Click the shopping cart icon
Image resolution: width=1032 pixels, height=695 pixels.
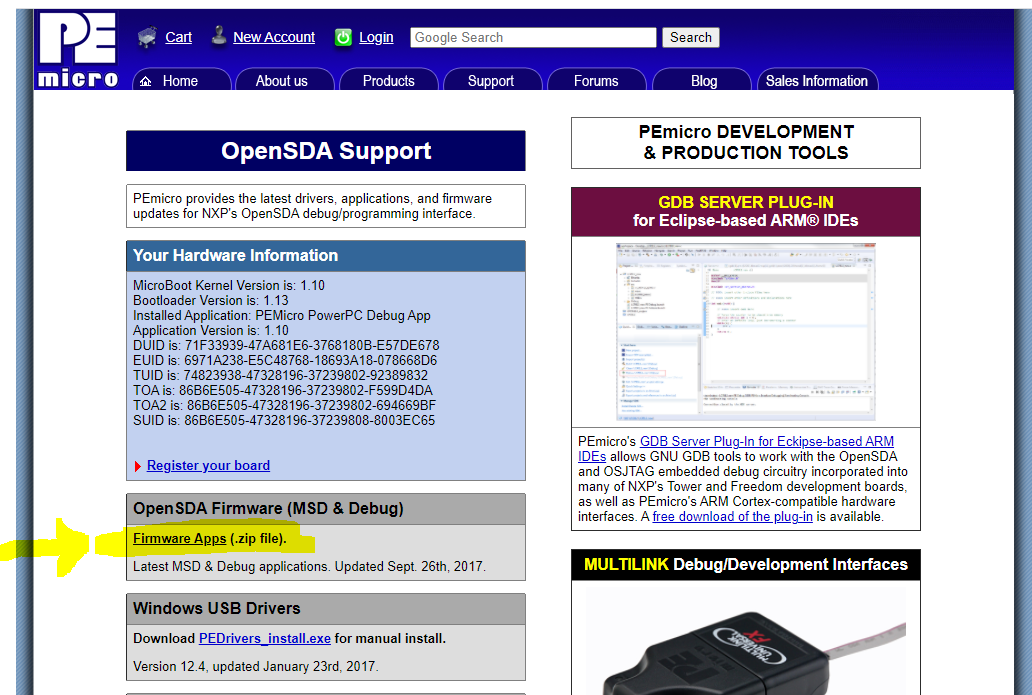[x=145, y=36]
